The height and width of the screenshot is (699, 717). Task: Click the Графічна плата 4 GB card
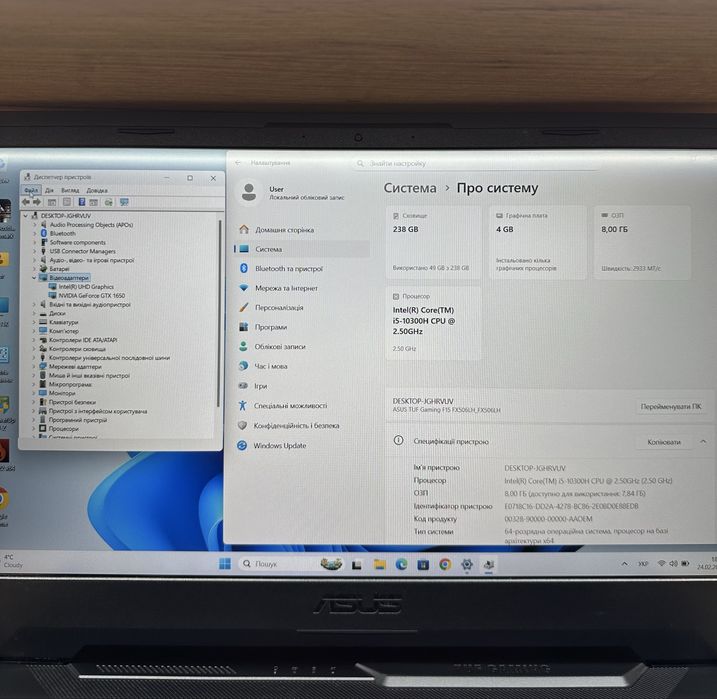coord(537,242)
